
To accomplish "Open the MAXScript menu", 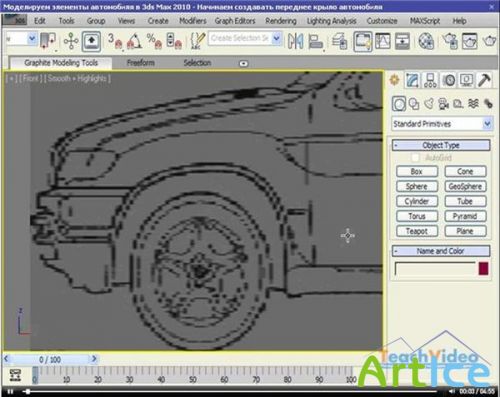I will [425, 21].
